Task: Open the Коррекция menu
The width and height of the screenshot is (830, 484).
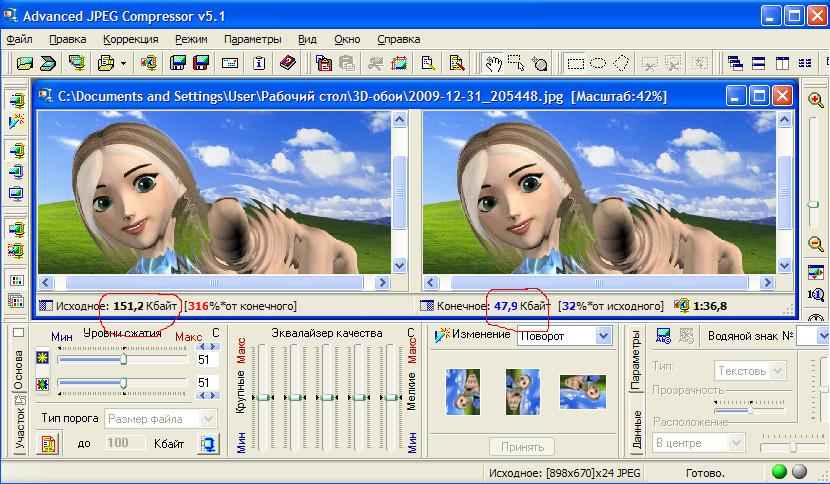Action: point(131,39)
